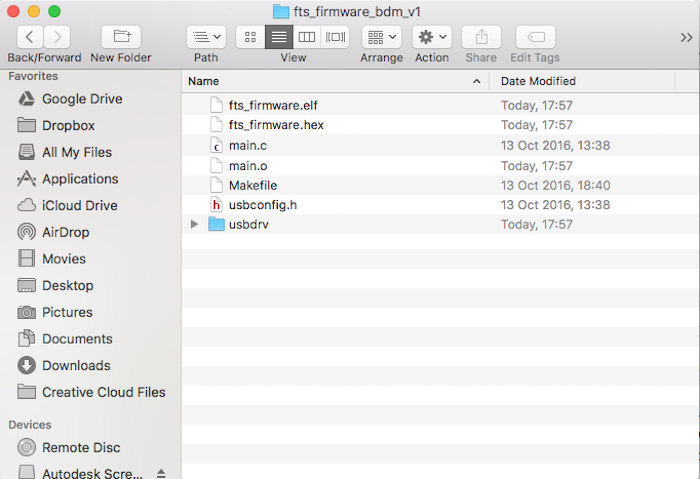
Task: Select the main.o file name
Action: pyautogui.click(x=248, y=166)
